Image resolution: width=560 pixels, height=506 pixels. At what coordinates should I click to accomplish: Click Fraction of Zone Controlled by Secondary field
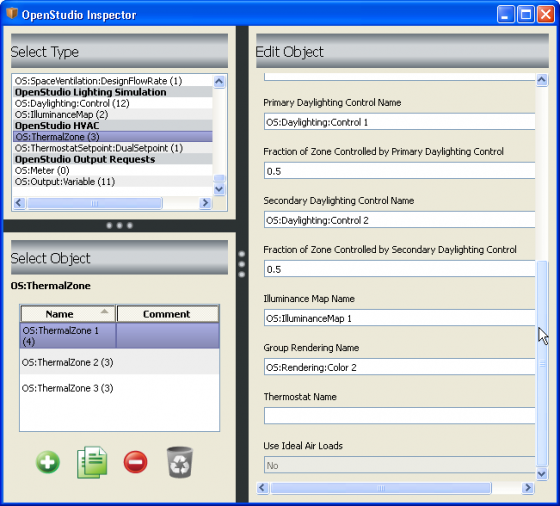coord(399,269)
